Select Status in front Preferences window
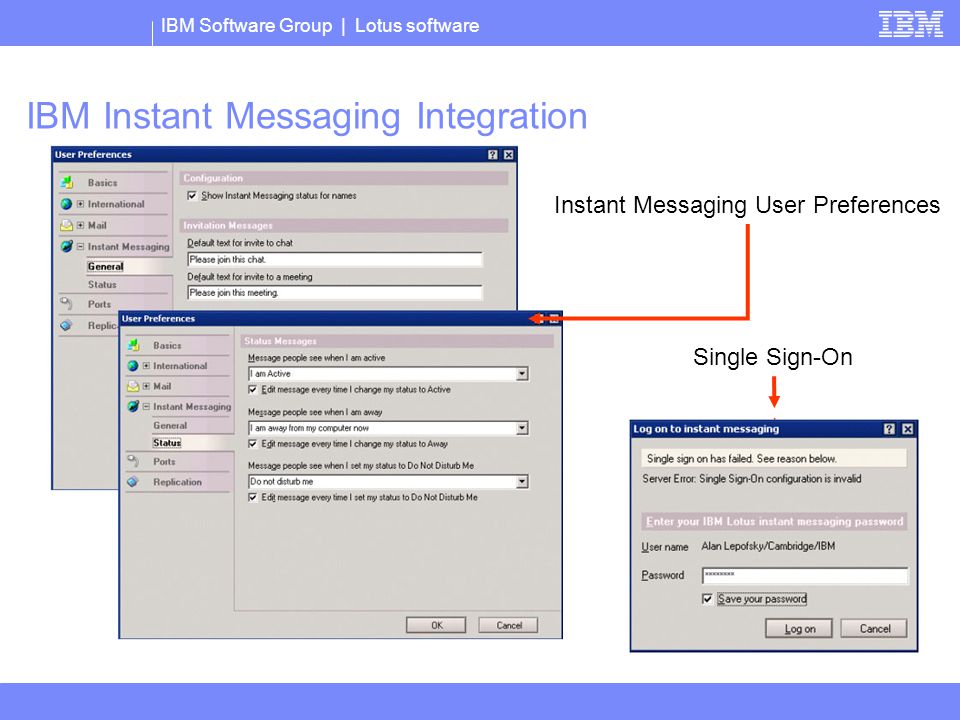Screen dimensions: 960x720 click(167, 443)
